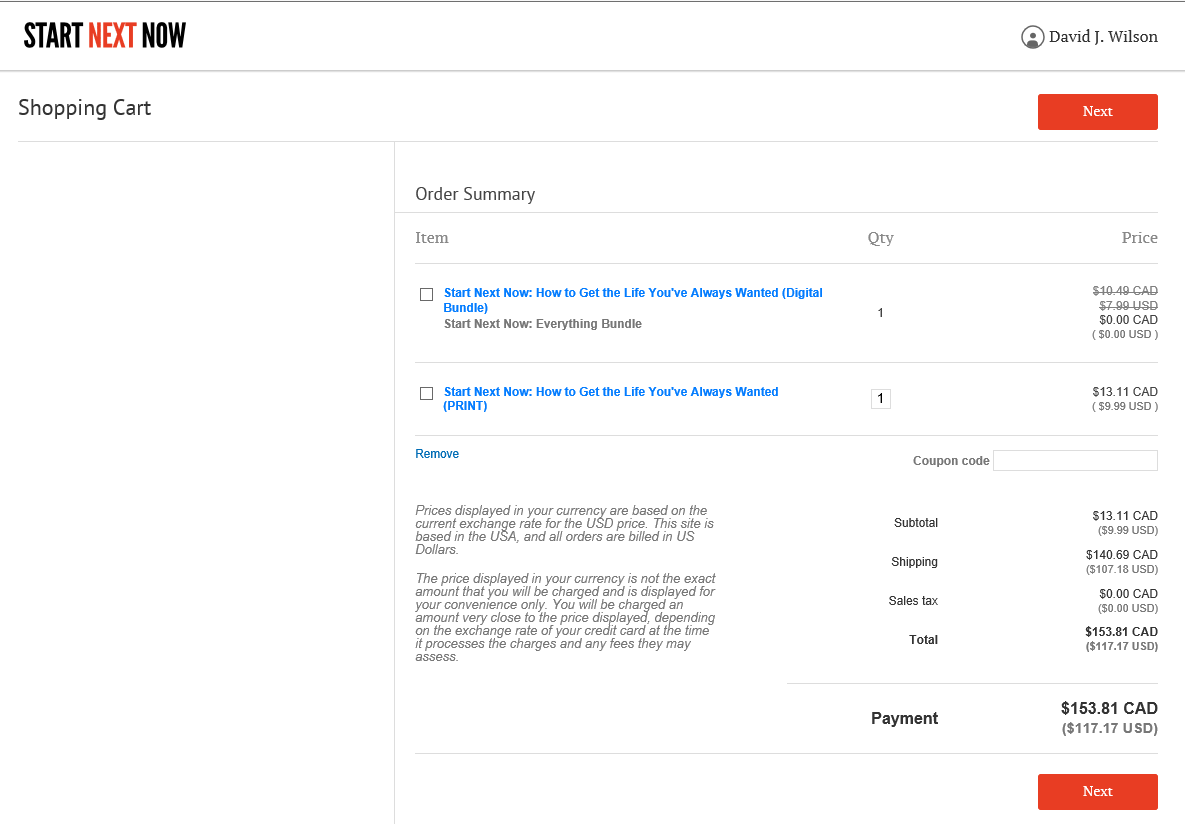Select the 'not the exact amount' disclaimer paragraph
The width and height of the screenshot is (1185, 839).
tap(565, 618)
